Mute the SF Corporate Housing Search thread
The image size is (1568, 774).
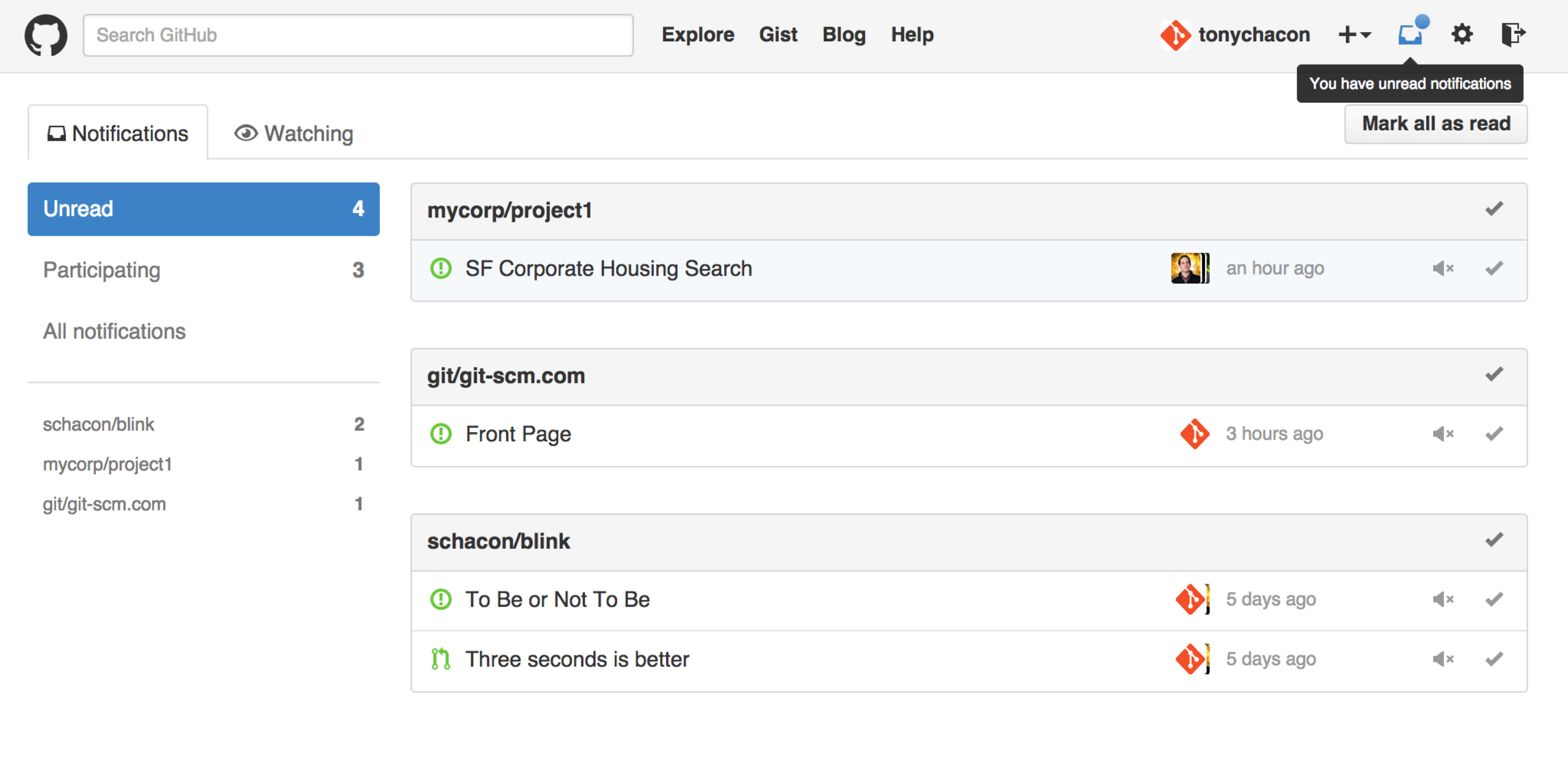(x=1443, y=268)
